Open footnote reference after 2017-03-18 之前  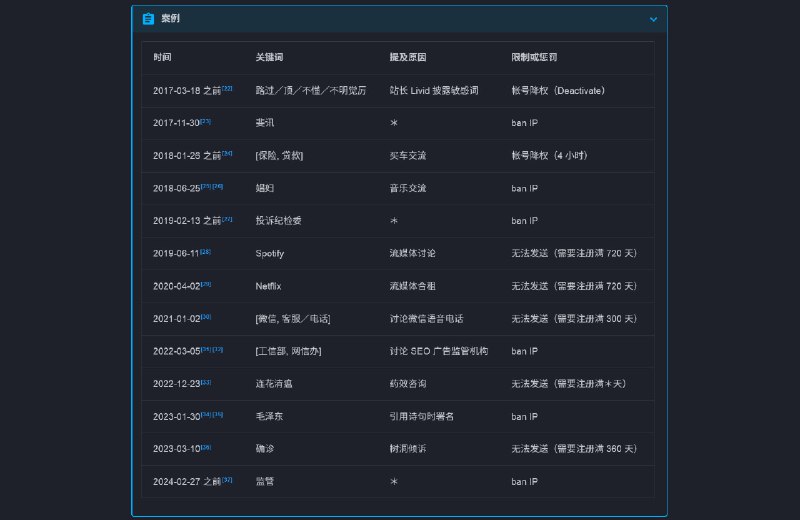[x=227, y=89]
